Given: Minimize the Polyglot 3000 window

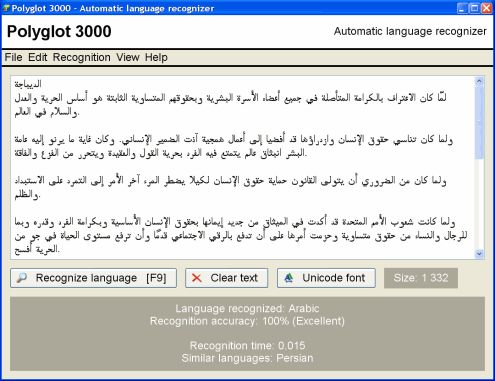Looking at the screenshot, I should pos(462,8).
